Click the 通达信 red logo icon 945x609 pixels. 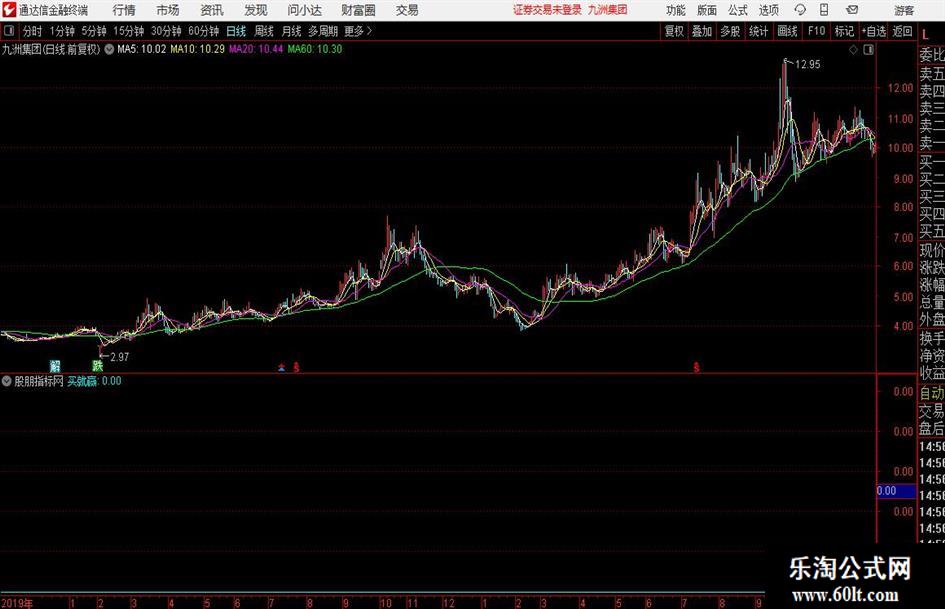coord(9,10)
